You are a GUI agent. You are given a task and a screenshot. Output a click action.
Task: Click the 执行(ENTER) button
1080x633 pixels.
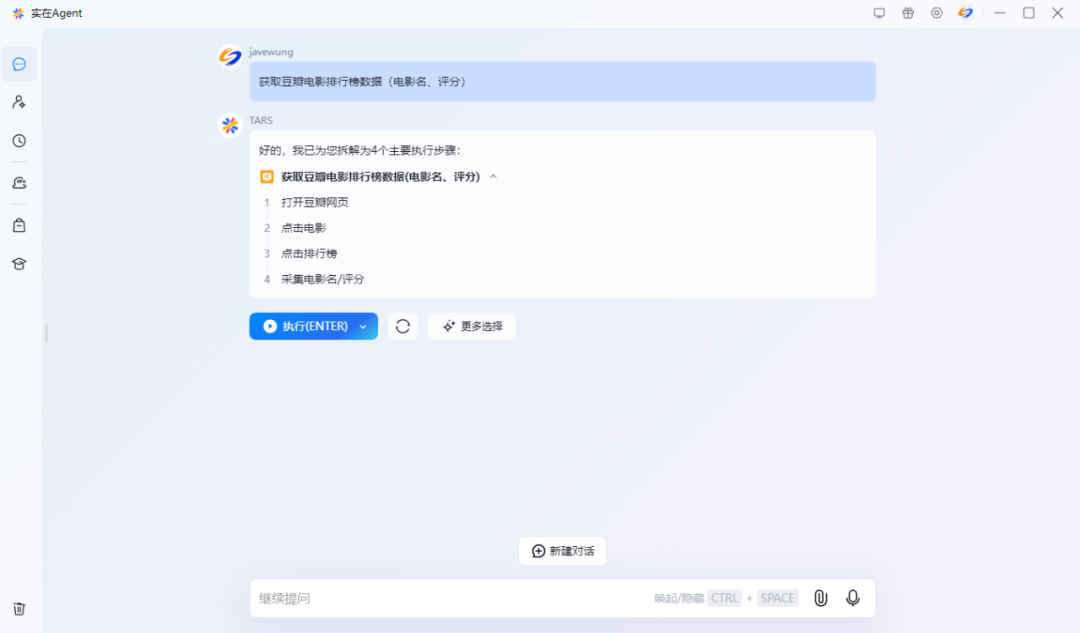click(303, 326)
